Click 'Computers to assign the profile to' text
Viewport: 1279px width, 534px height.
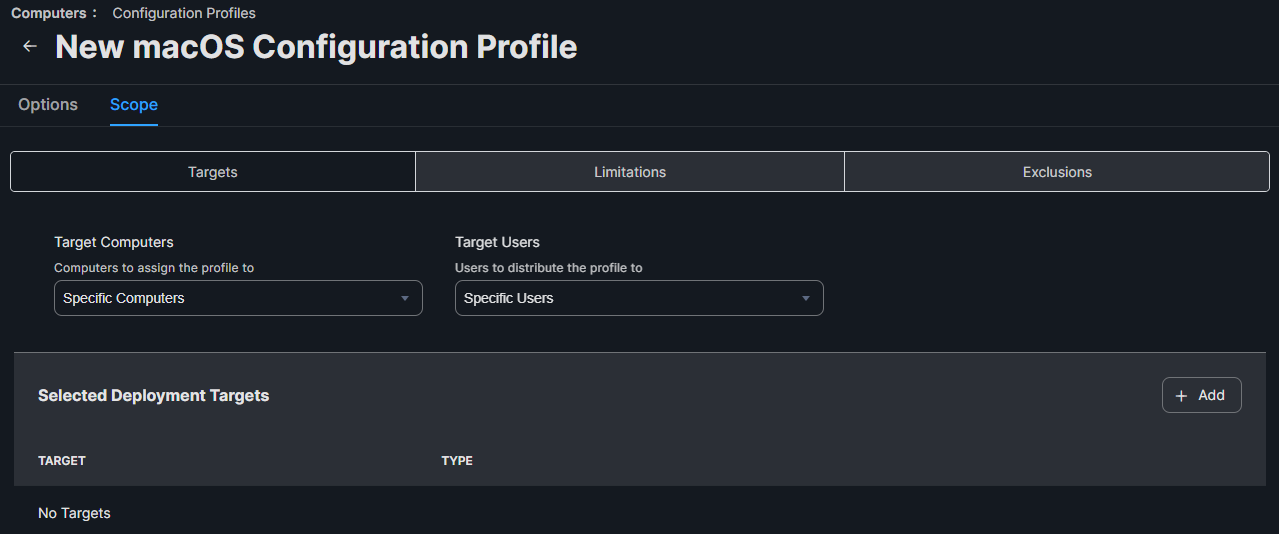pyautogui.click(x=154, y=268)
